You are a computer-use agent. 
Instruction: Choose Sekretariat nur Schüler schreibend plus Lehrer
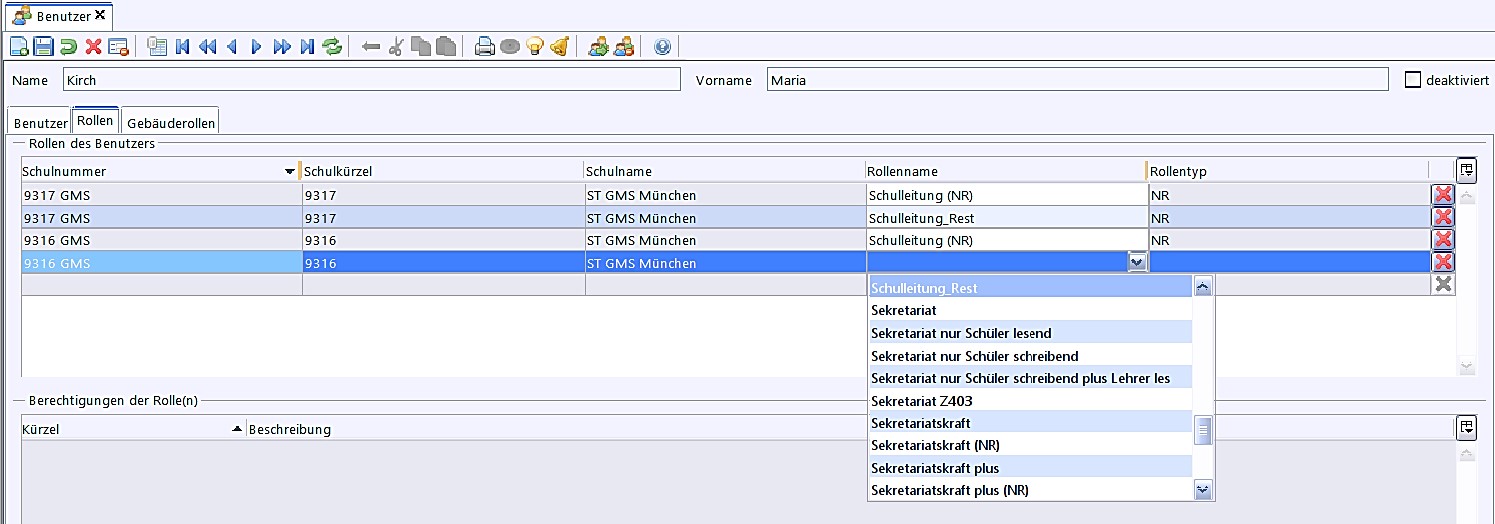[x=1030, y=378]
